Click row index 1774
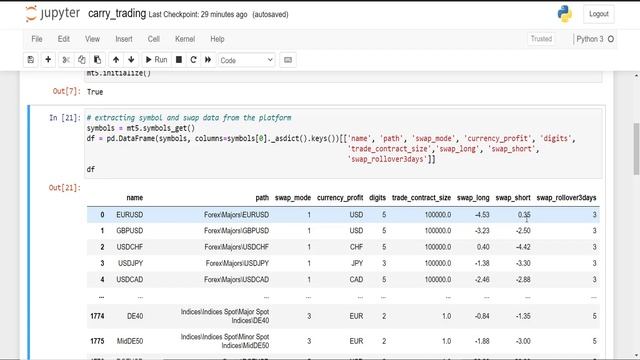Viewport: 640px width, 360px height. point(97,316)
